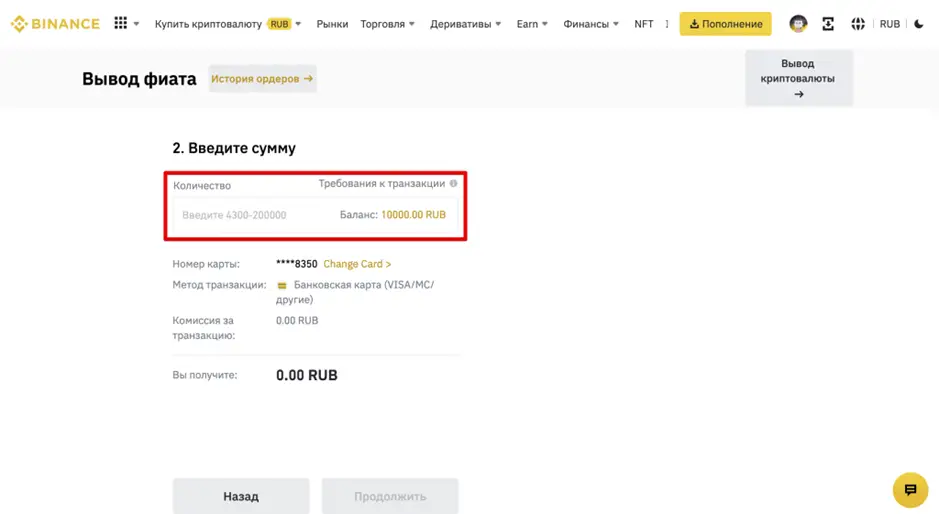
Task: Open the support chat bubble
Action: 910,490
